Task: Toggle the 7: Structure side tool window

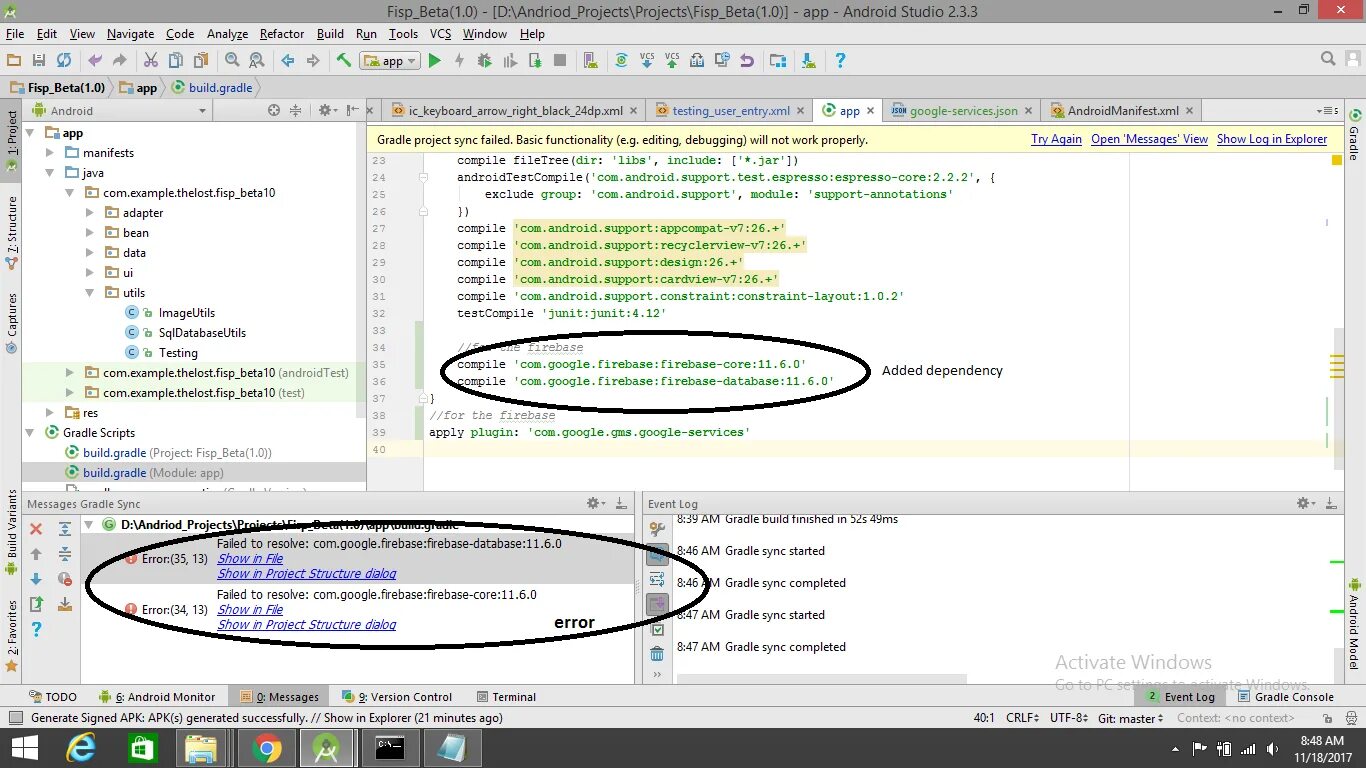Action: pos(12,233)
